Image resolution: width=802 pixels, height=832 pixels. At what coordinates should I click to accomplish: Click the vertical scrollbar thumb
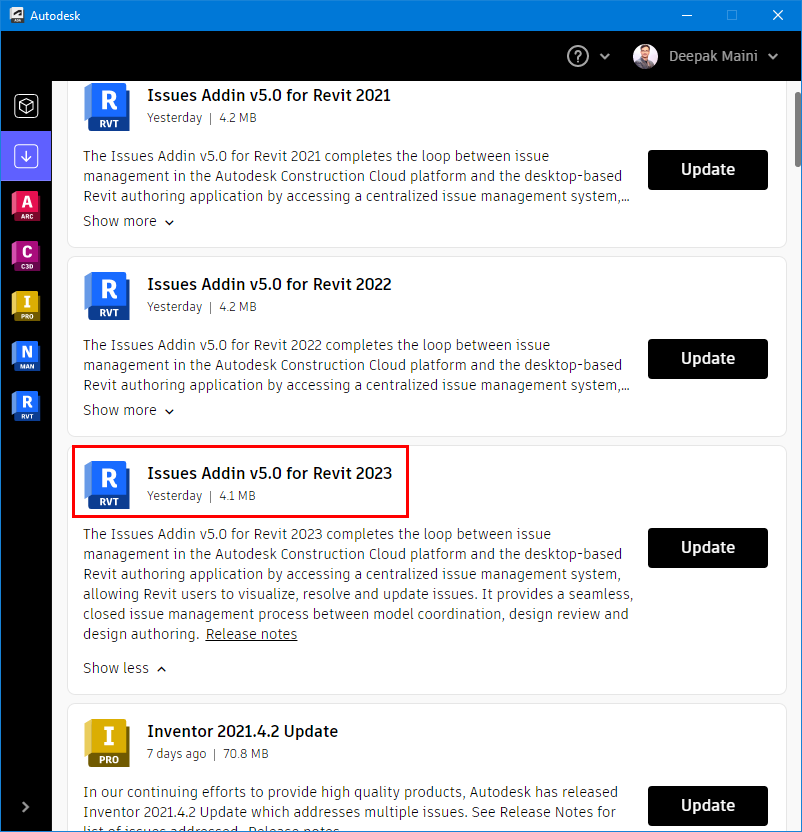coord(797,130)
